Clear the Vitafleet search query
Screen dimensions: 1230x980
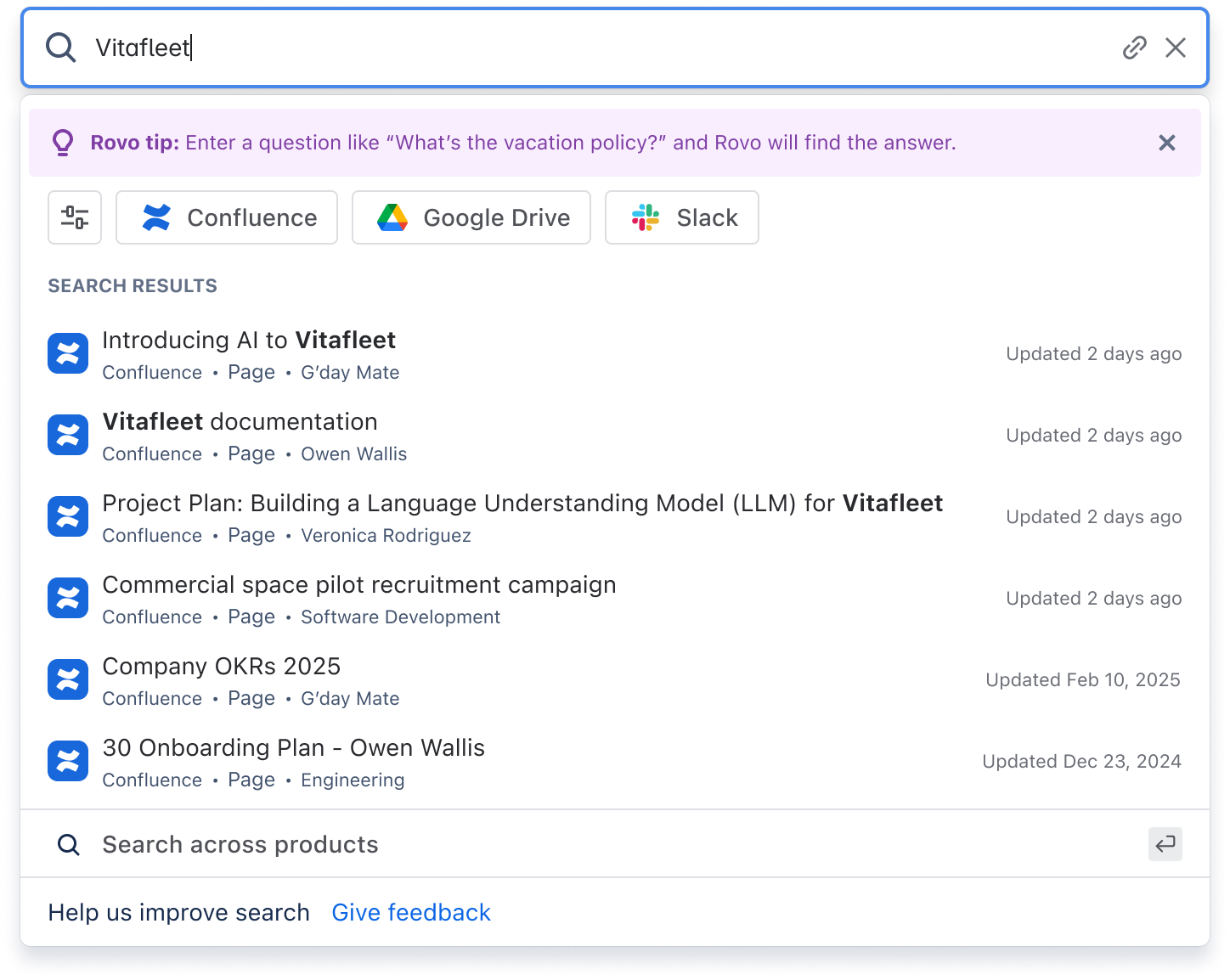point(1176,48)
